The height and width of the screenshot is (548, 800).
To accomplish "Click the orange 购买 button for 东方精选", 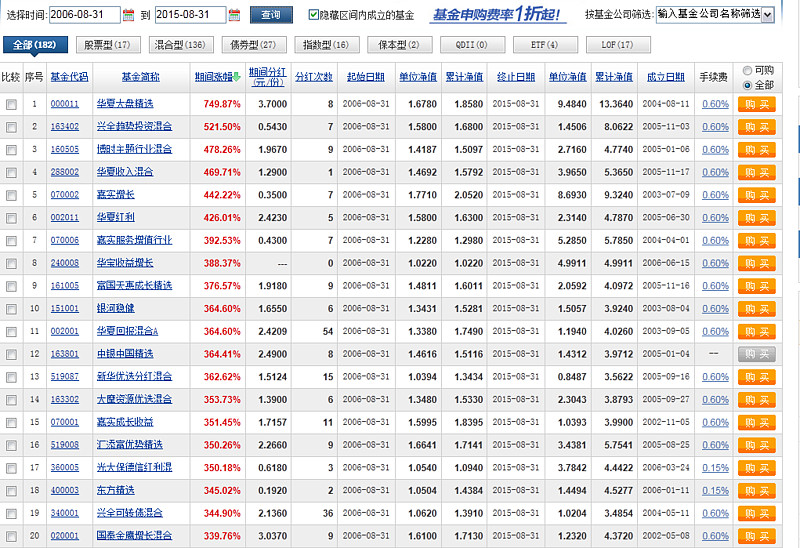I will [757, 490].
